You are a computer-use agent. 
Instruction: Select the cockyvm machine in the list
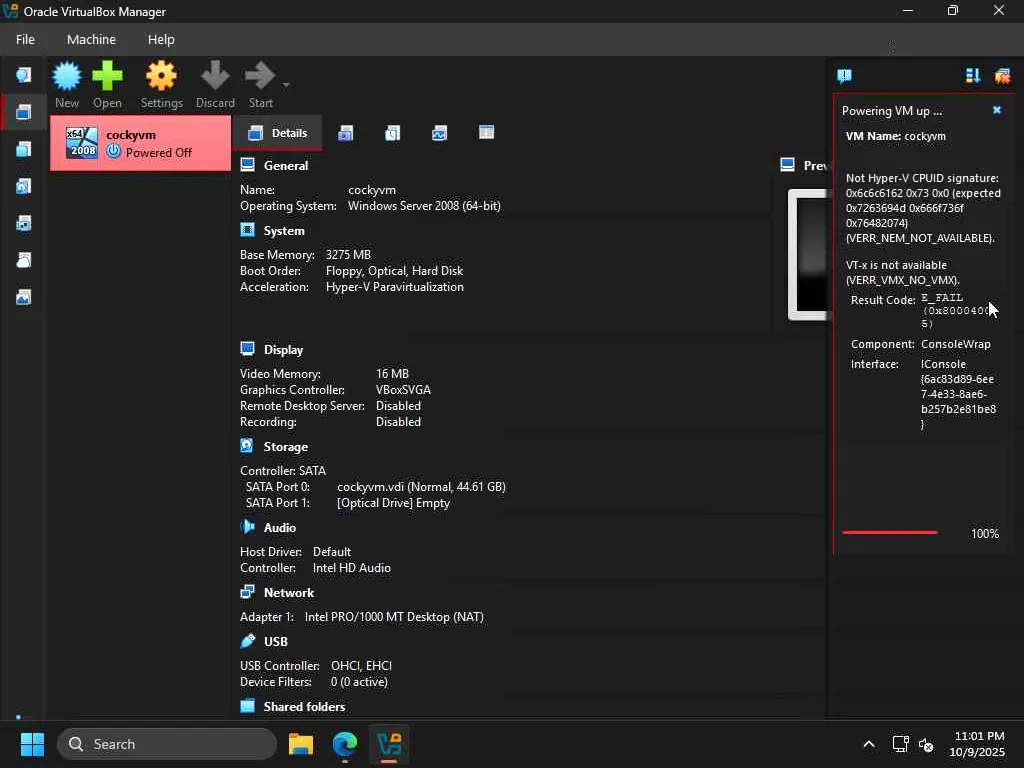[x=140, y=143]
